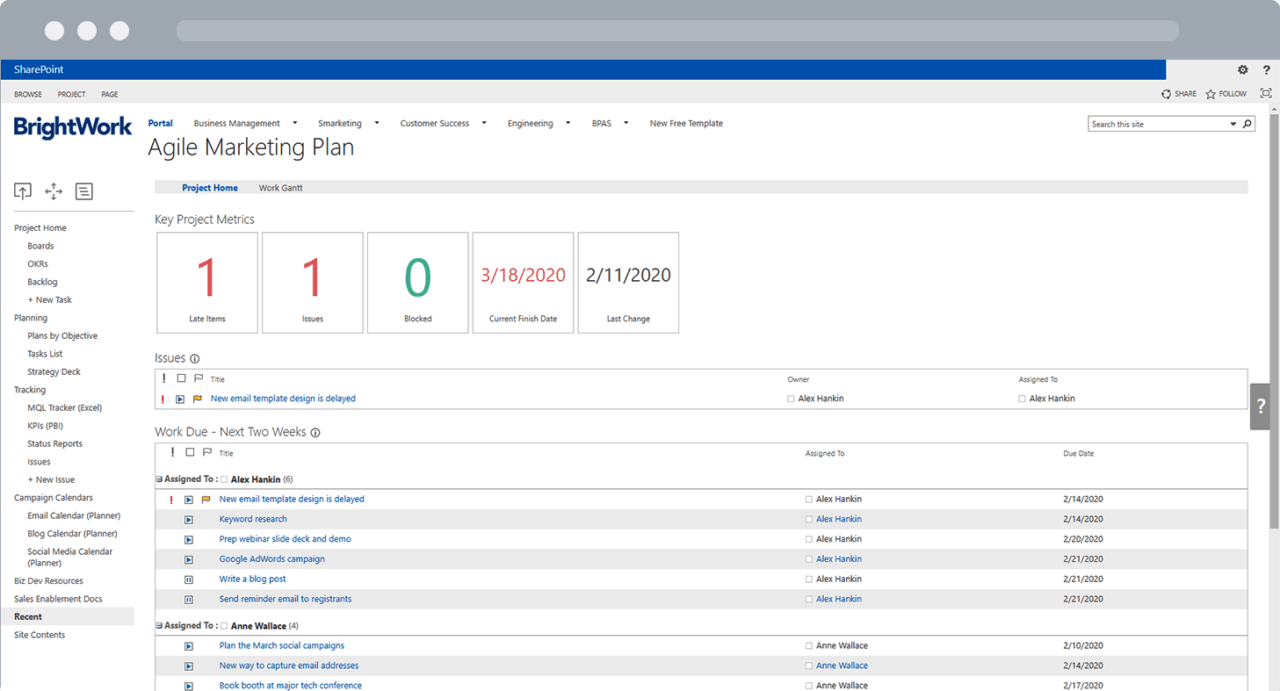Open the search scope dropdown arrow
1280x691 pixels.
point(1233,123)
